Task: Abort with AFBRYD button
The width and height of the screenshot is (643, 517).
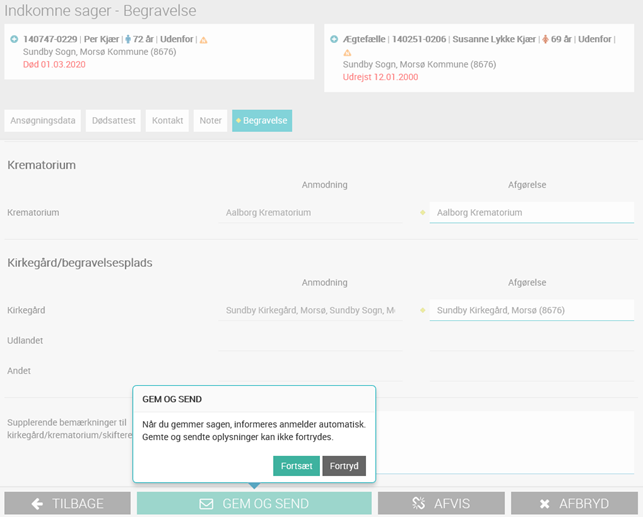Action: click(x=574, y=503)
